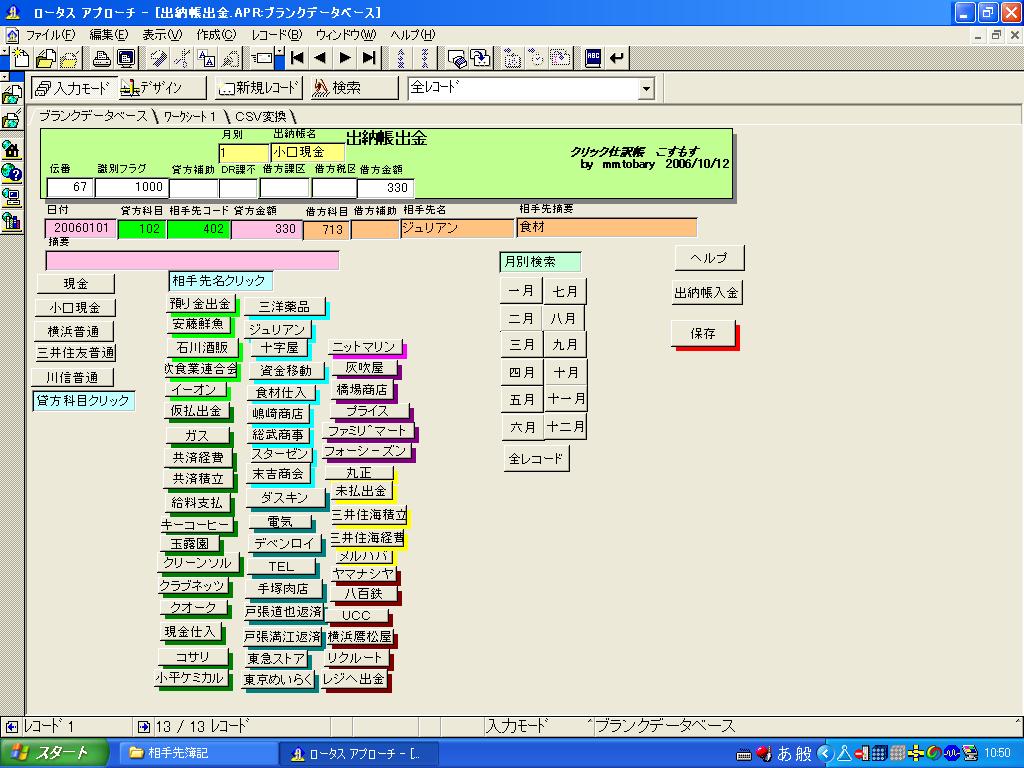Filter records by 十二月
Image resolution: width=1024 pixels, height=768 pixels.
click(x=565, y=426)
